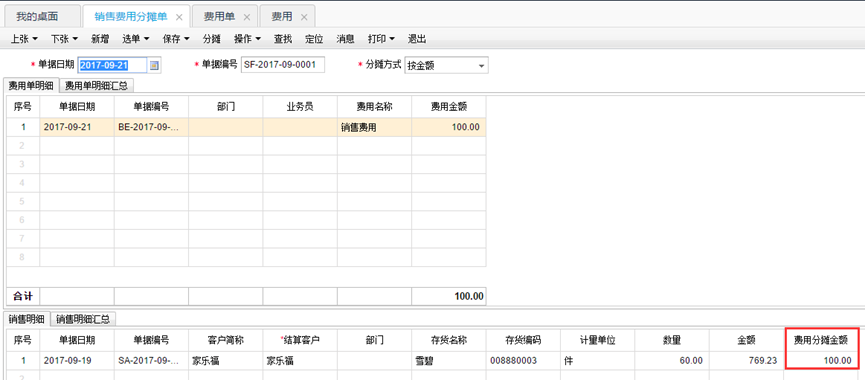
Task: Click the 费用金额 column header in expense table
Action: click(449, 106)
